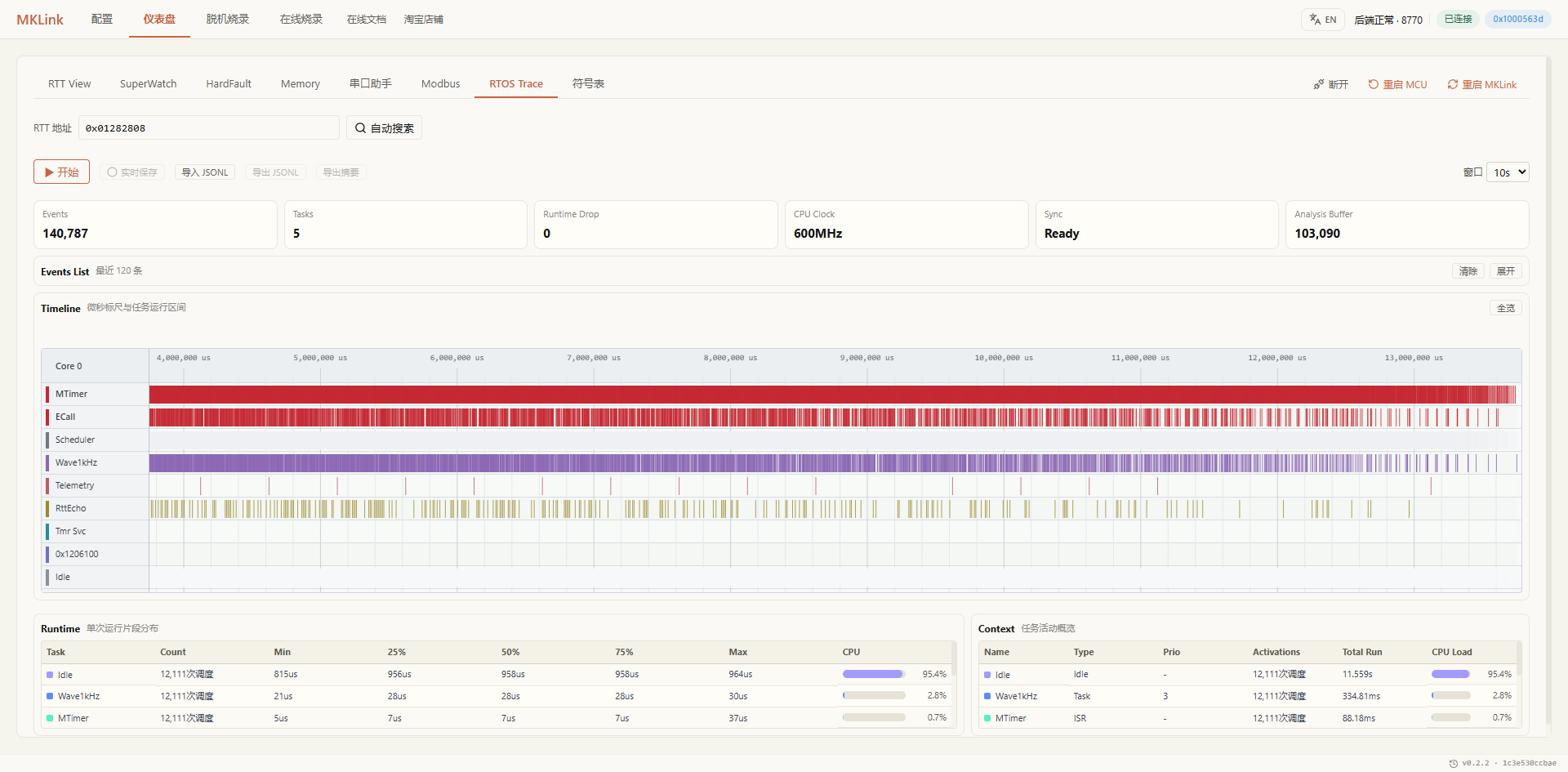Click the language translate icon beside EN
Screen dimensions: 1568x772
(x=1315, y=20)
